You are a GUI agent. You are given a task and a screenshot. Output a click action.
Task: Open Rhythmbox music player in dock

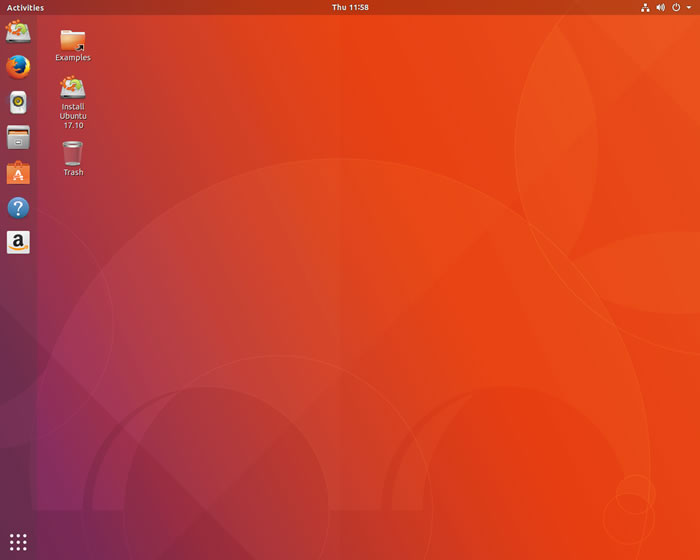click(18, 102)
